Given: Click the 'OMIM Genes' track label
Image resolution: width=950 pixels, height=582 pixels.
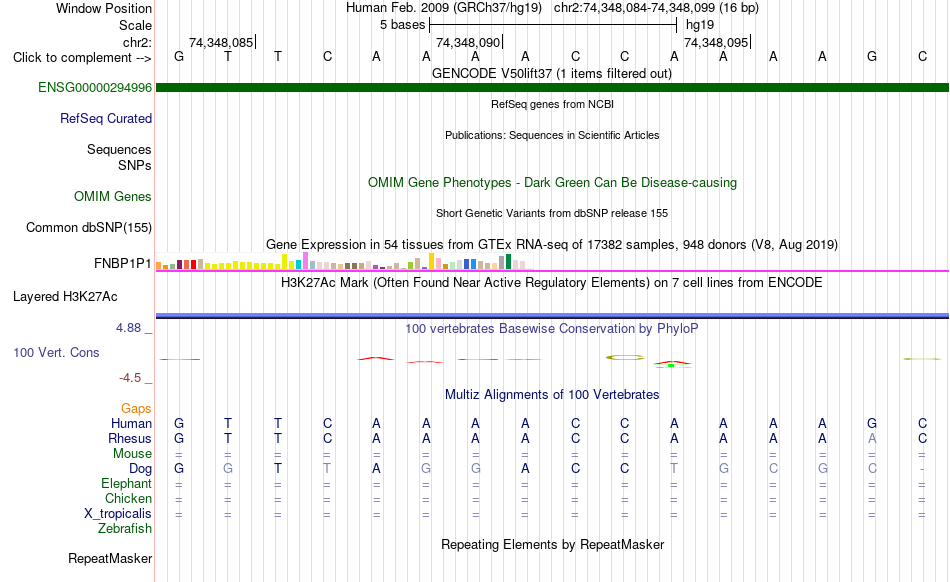Looking at the screenshot, I should [x=112, y=197].
